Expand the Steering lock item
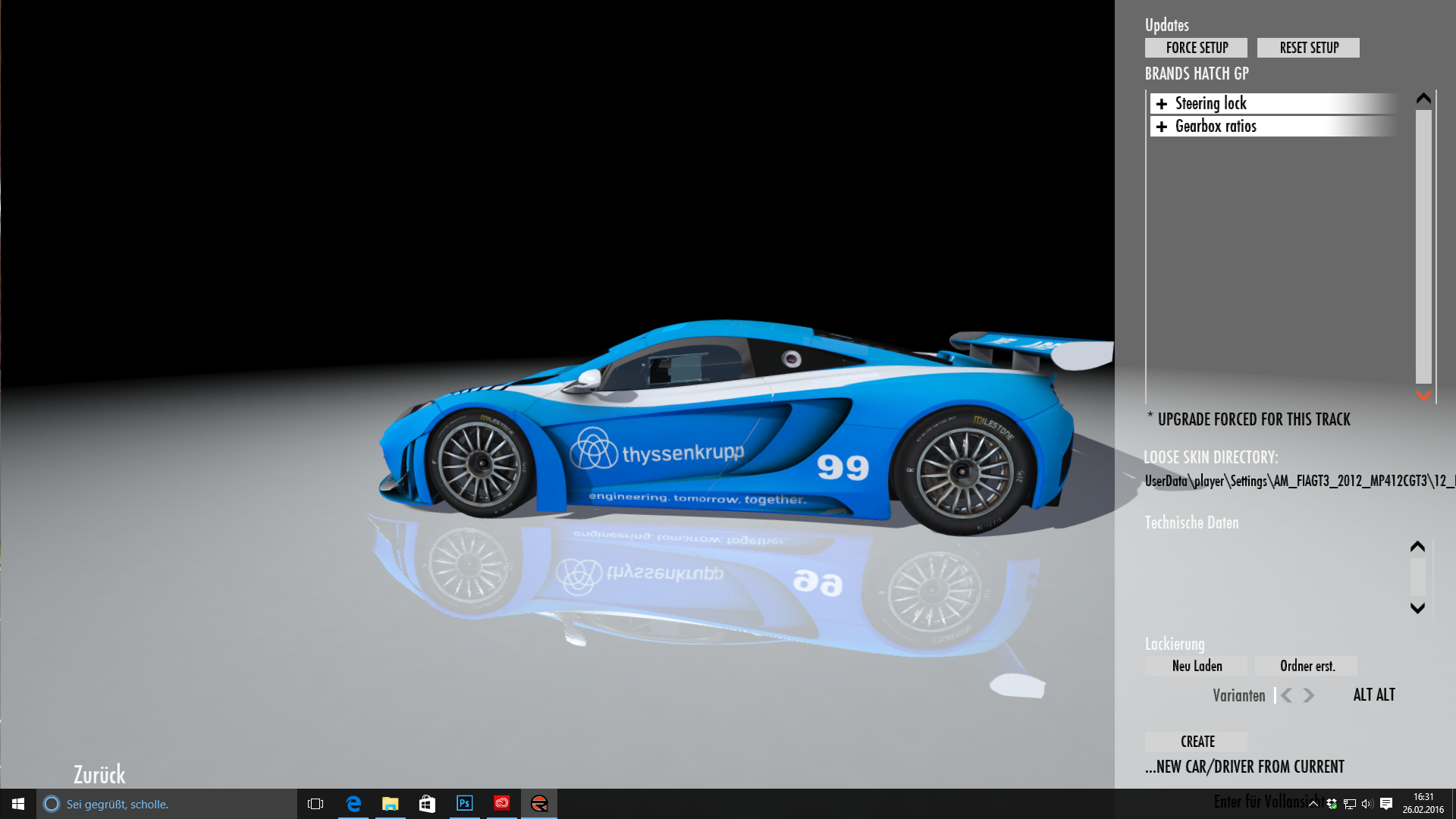 [x=1162, y=104]
